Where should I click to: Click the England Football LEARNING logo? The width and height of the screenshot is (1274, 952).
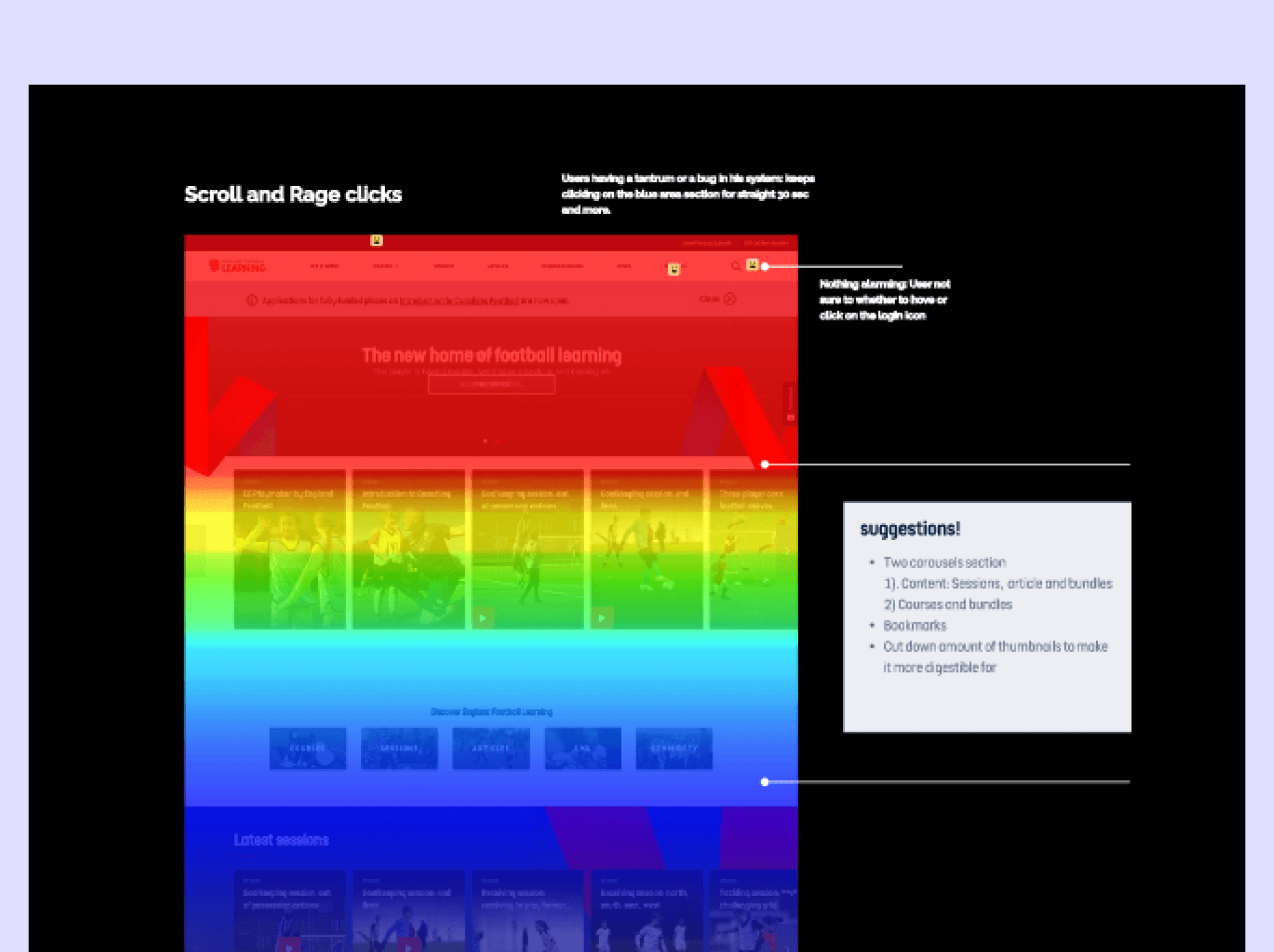238,266
